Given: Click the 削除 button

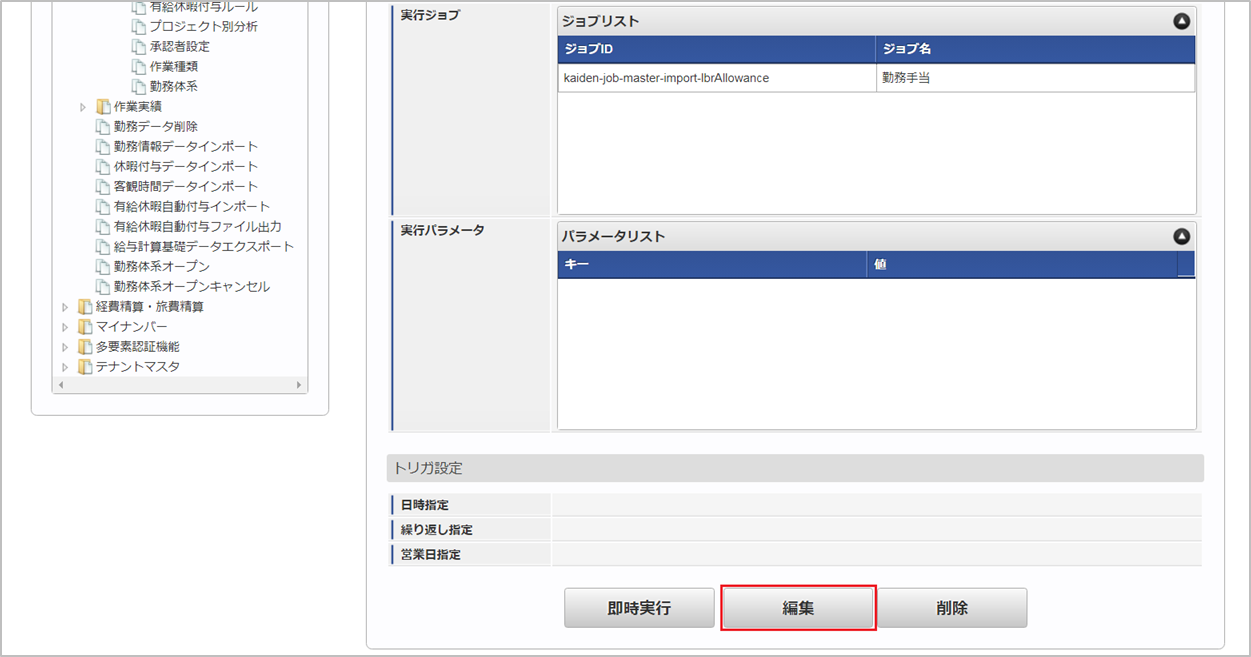Looking at the screenshot, I should point(952,608).
